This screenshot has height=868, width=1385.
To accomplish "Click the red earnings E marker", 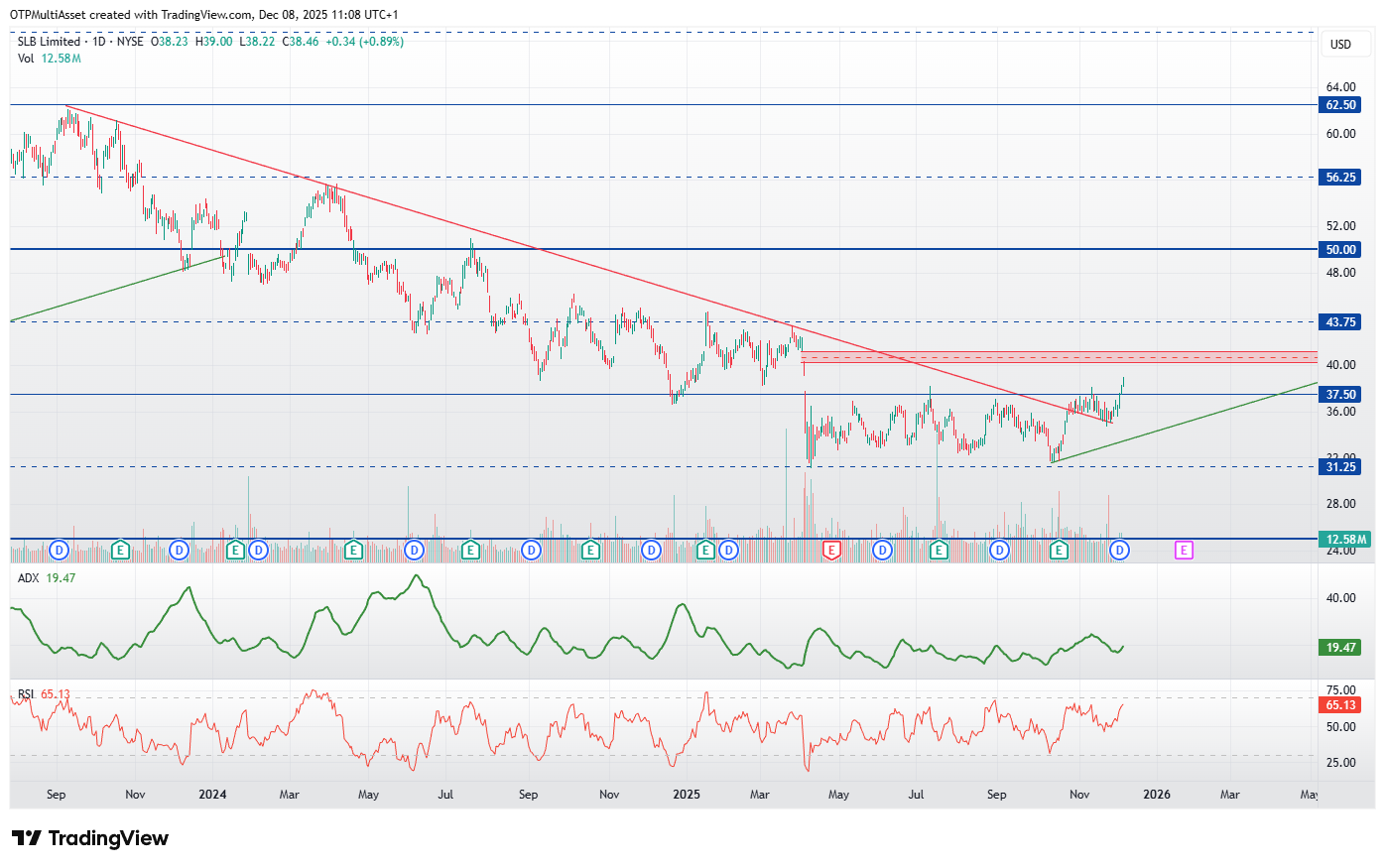I will 831,550.
